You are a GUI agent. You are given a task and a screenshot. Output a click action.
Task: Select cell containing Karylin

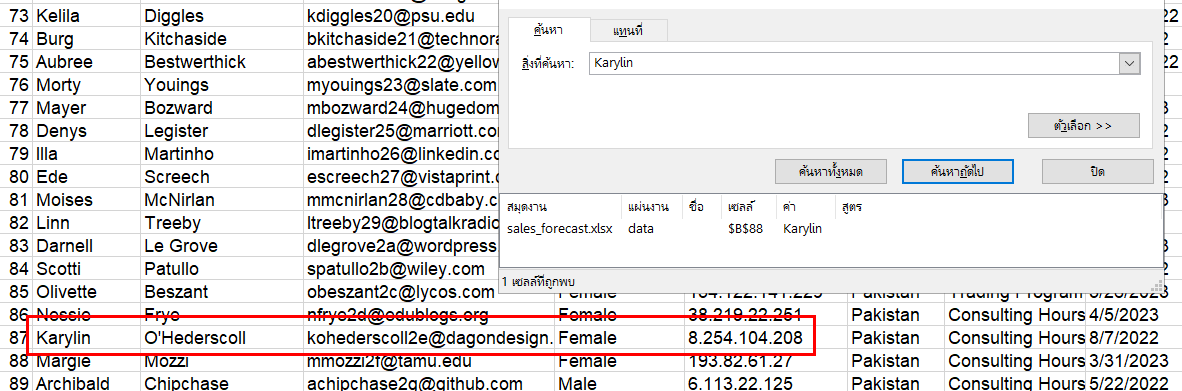[87, 339]
